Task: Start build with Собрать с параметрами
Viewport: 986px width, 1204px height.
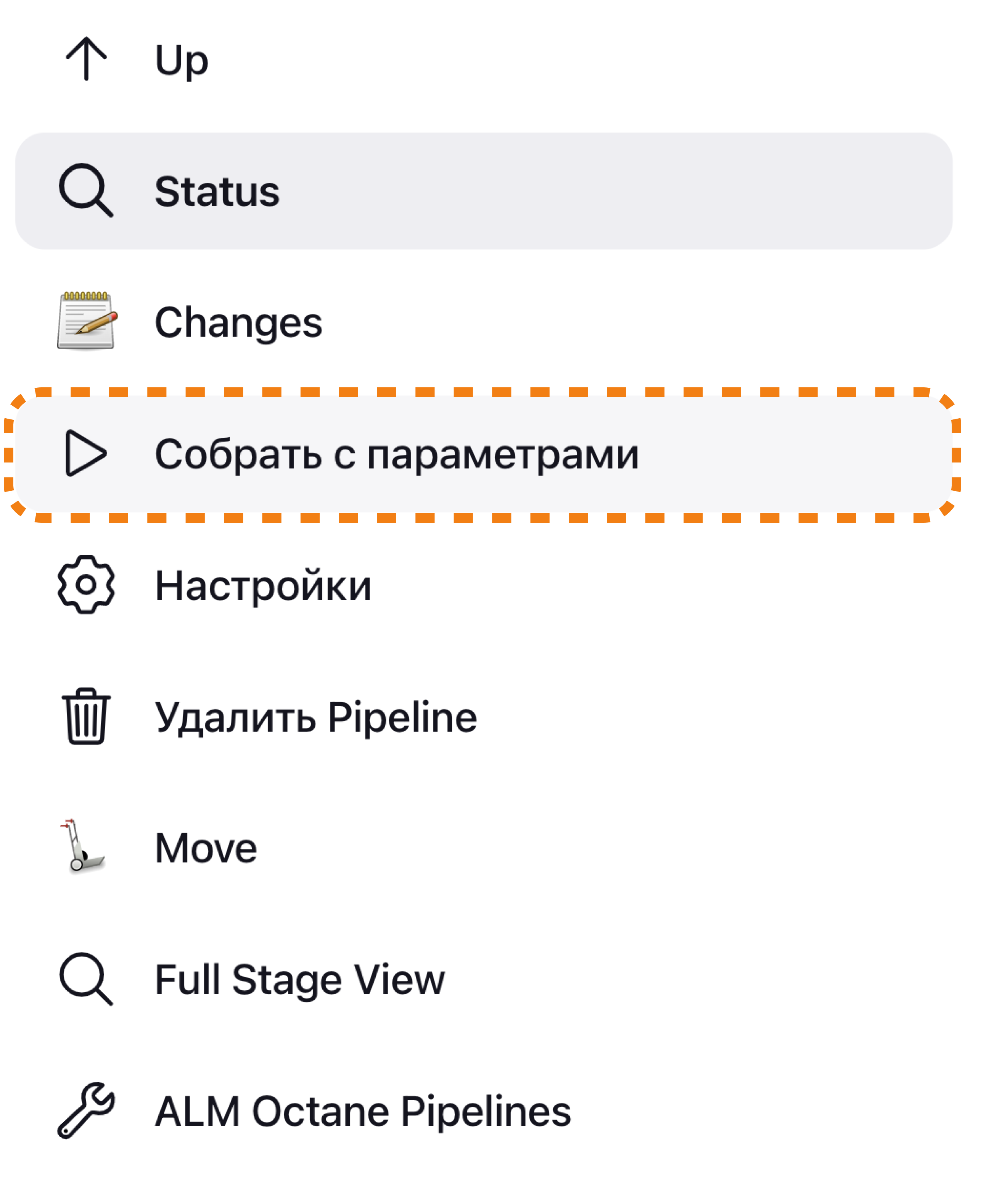Action: click(396, 455)
